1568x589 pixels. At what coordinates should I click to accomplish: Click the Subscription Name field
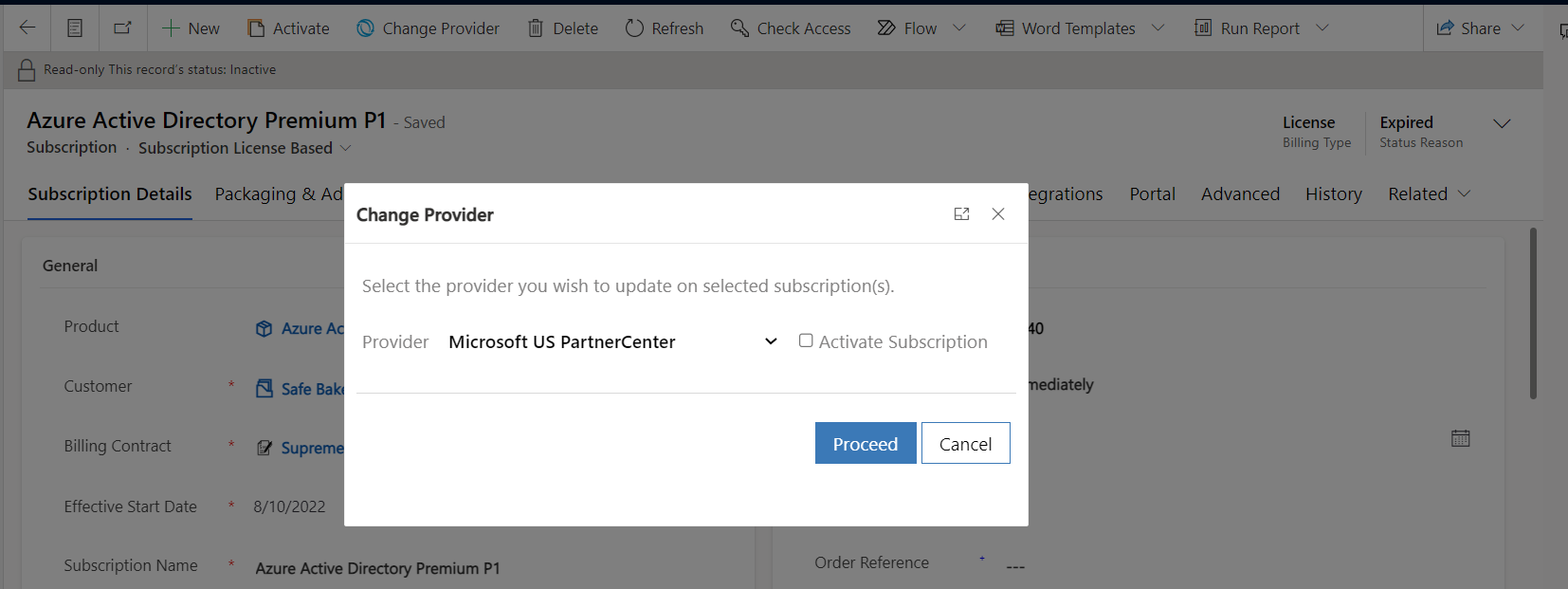click(x=377, y=568)
